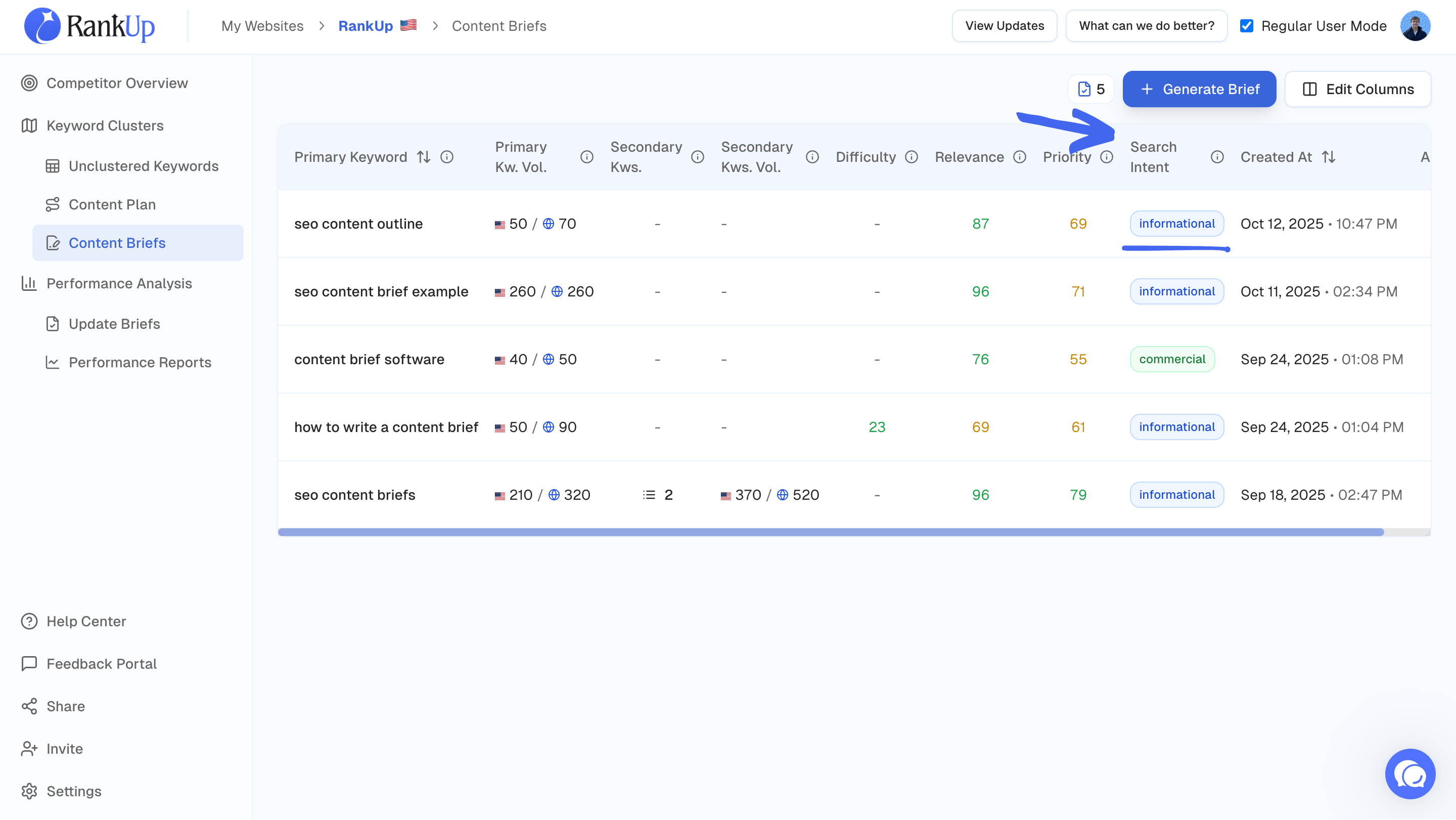Screen dimensions: 1456x820
Task: Open Unclustered Keywords page
Action: click(143, 166)
